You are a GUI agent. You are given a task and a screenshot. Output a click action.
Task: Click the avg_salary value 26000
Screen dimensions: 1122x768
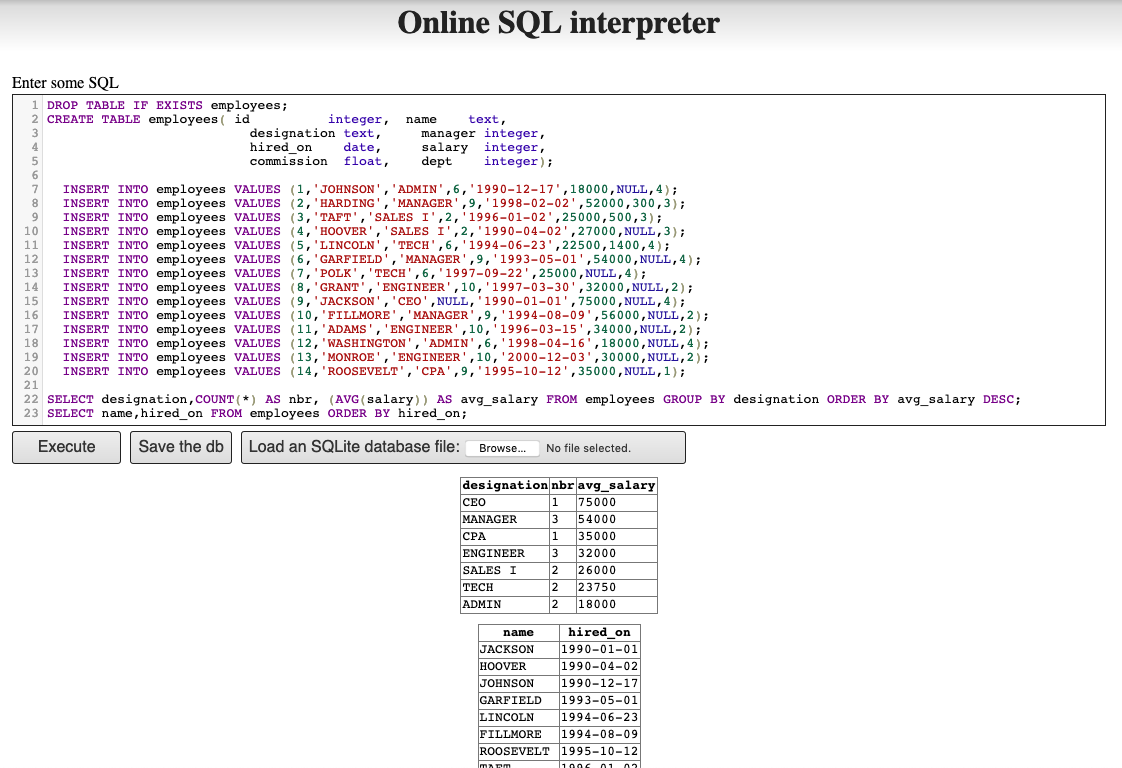616,570
